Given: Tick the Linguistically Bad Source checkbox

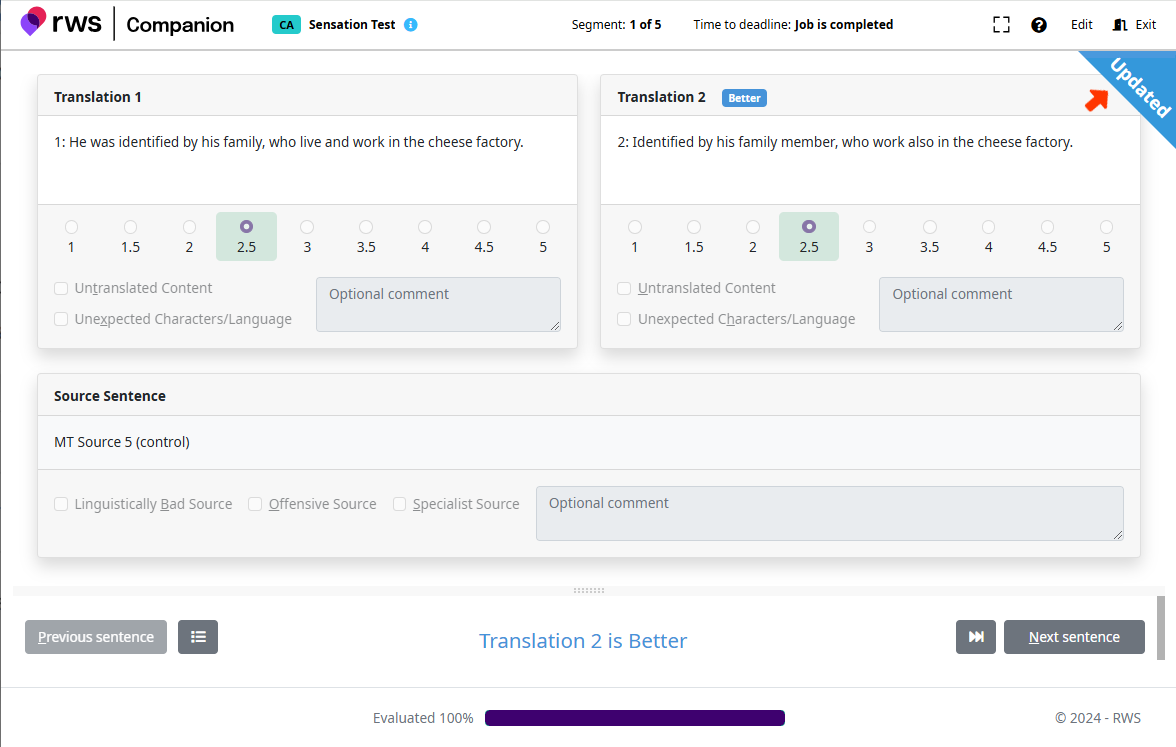Looking at the screenshot, I should [62, 504].
